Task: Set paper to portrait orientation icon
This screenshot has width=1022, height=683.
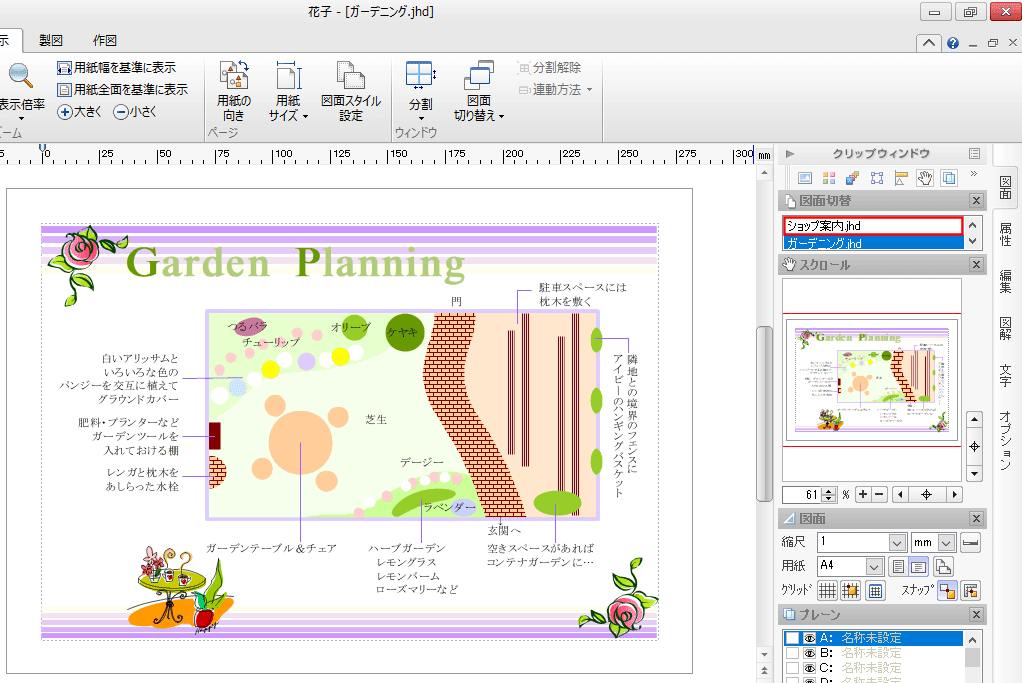Action: [x=898, y=566]
